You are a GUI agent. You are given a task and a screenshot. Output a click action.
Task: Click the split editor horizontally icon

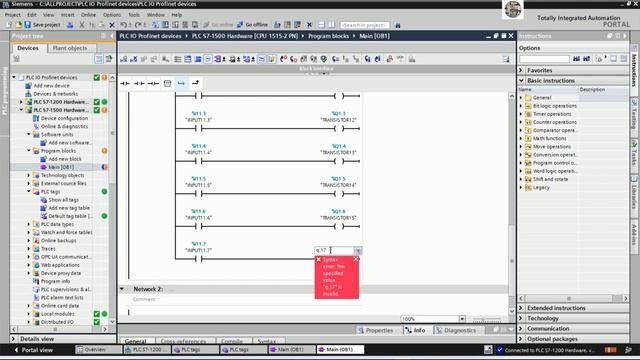[x=322, y=25]
